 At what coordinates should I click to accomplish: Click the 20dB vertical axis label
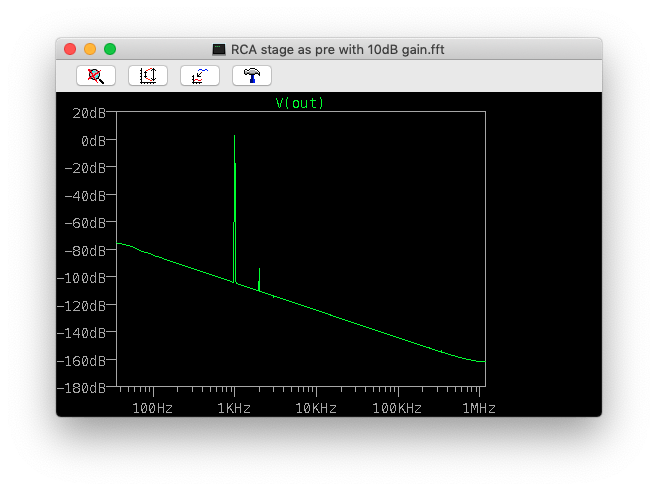click(89, 113)
